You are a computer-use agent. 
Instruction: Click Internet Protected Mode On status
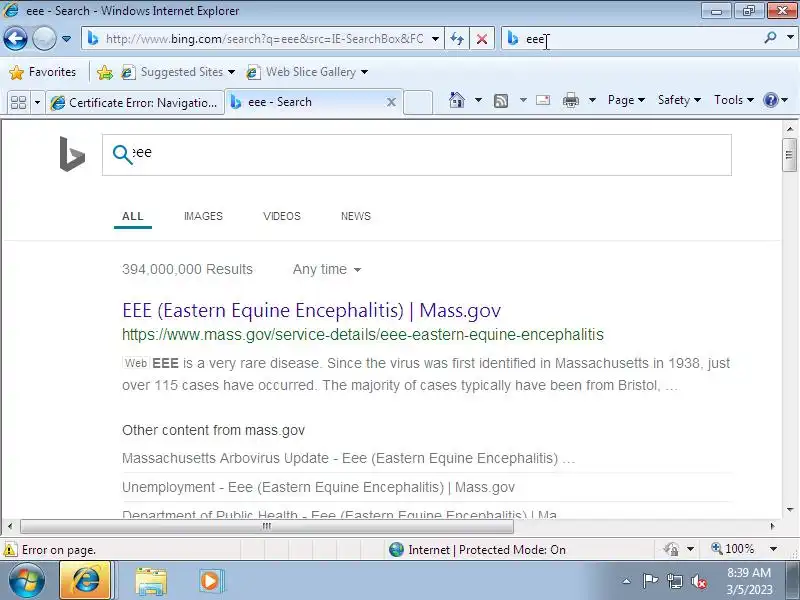pyautogui.click(x=478, y=550)
